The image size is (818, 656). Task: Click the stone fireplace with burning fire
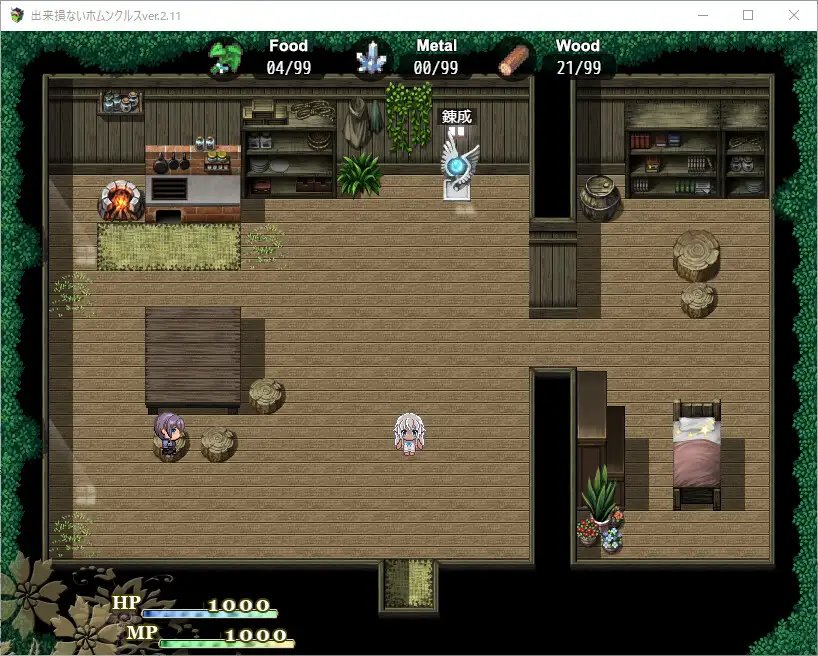pos(119,200)
